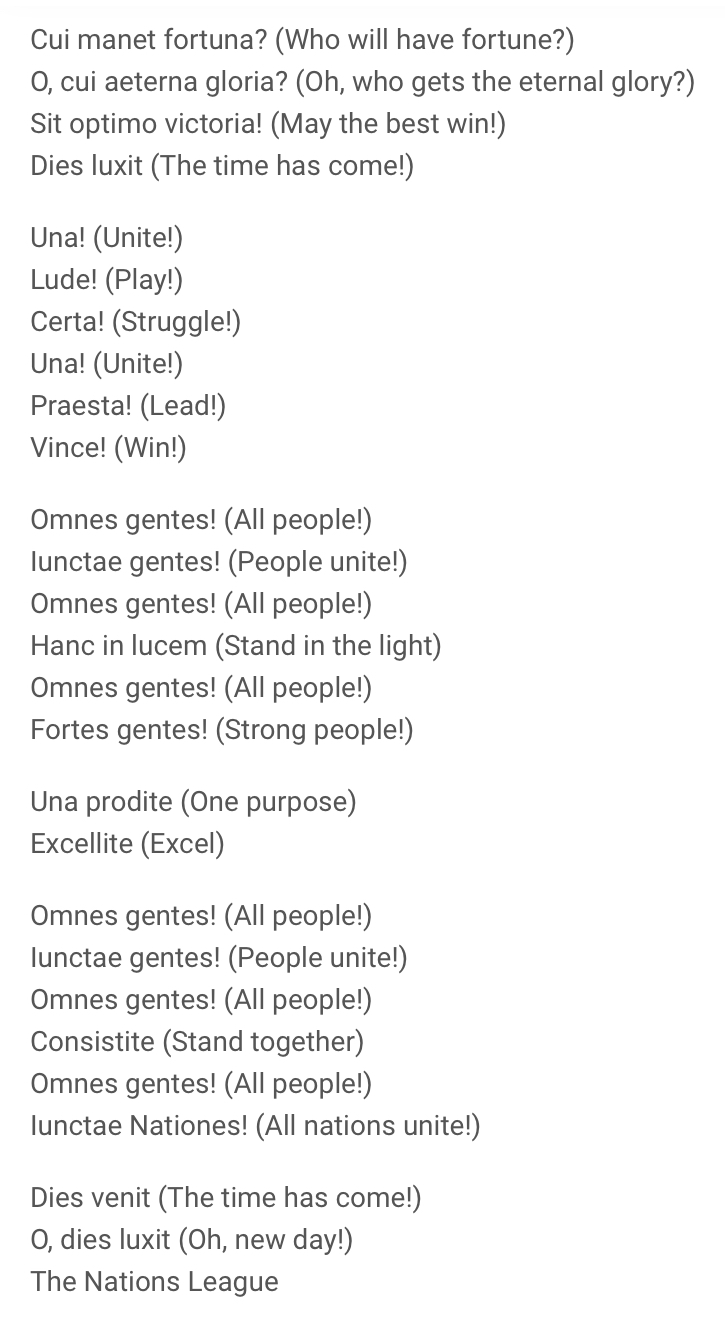Click the Latin text "Sit optimo victoria!"
725x1322 pixels.
(x=146, y=123)
